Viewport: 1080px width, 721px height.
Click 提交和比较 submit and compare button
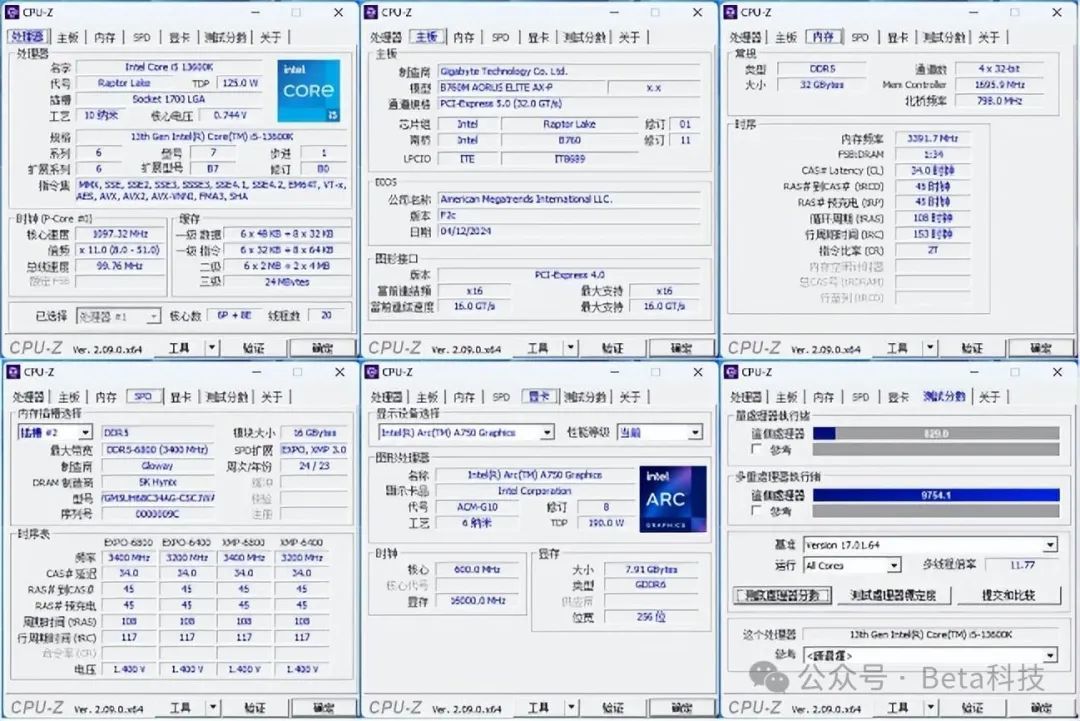coord(1008,595)
